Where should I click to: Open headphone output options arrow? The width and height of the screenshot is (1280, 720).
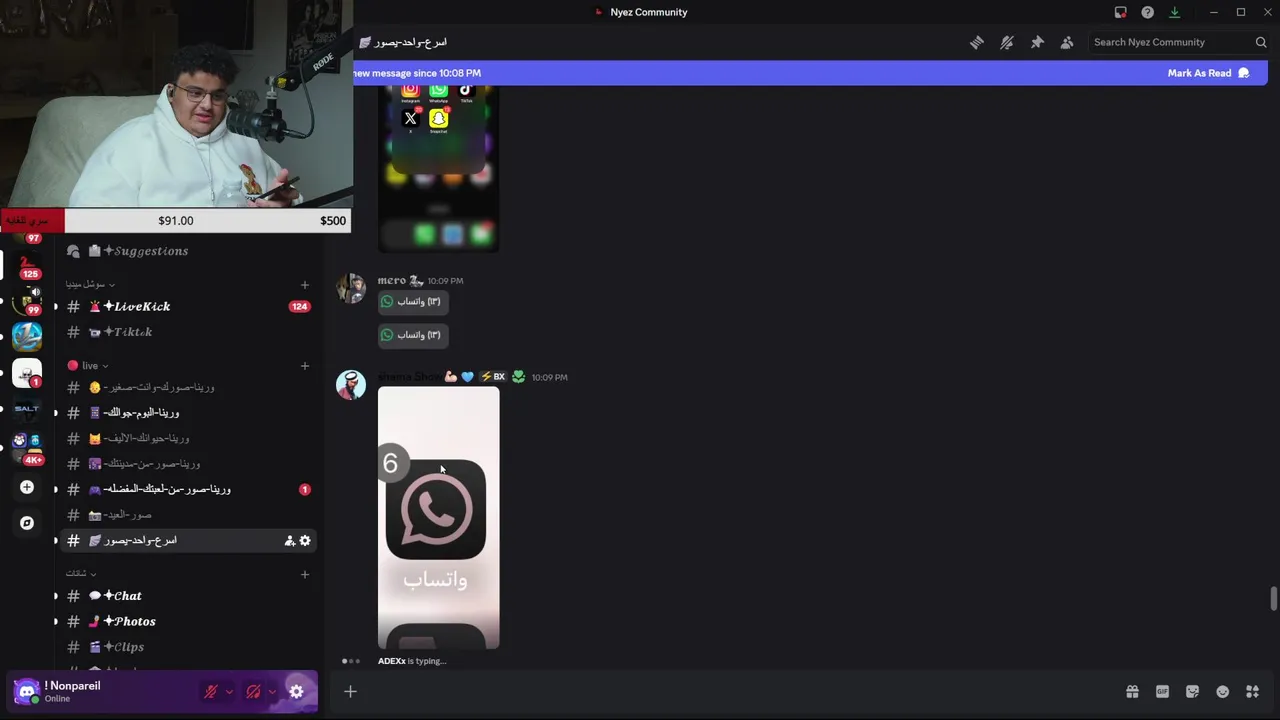pos(272,691)
